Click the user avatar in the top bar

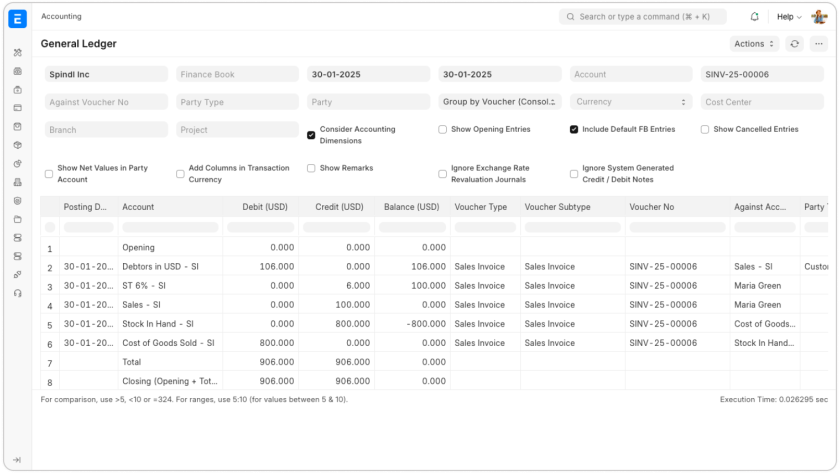(819, 17)
